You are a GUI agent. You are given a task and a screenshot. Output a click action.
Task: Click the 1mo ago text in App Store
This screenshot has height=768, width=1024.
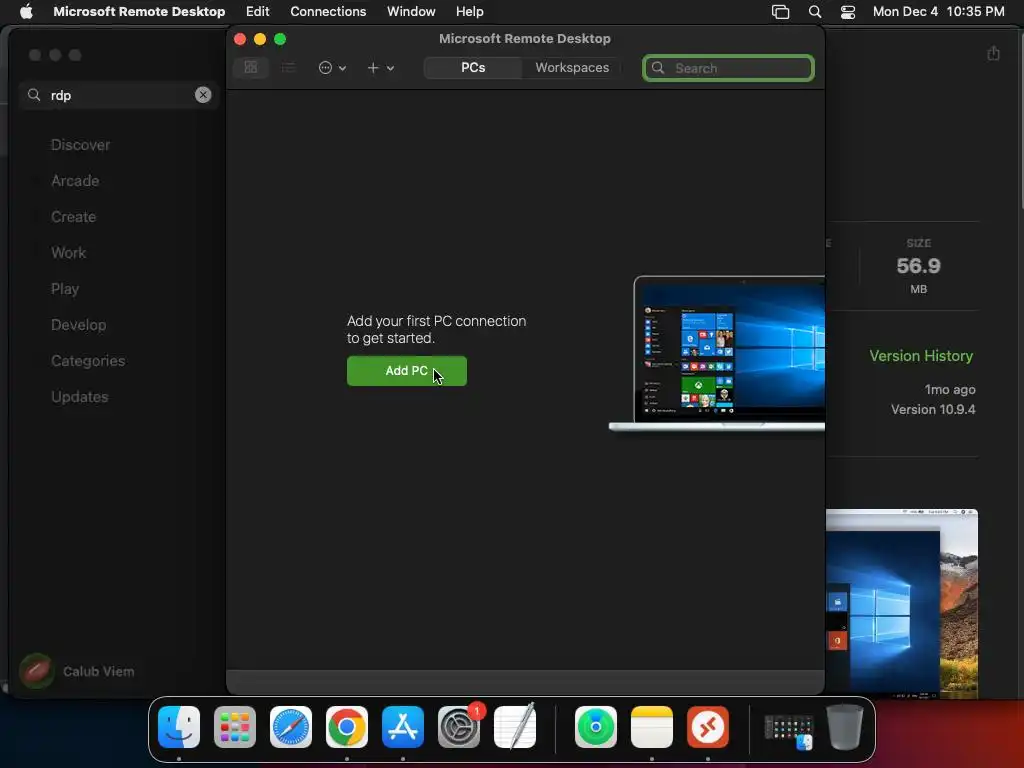coord(950,390)
